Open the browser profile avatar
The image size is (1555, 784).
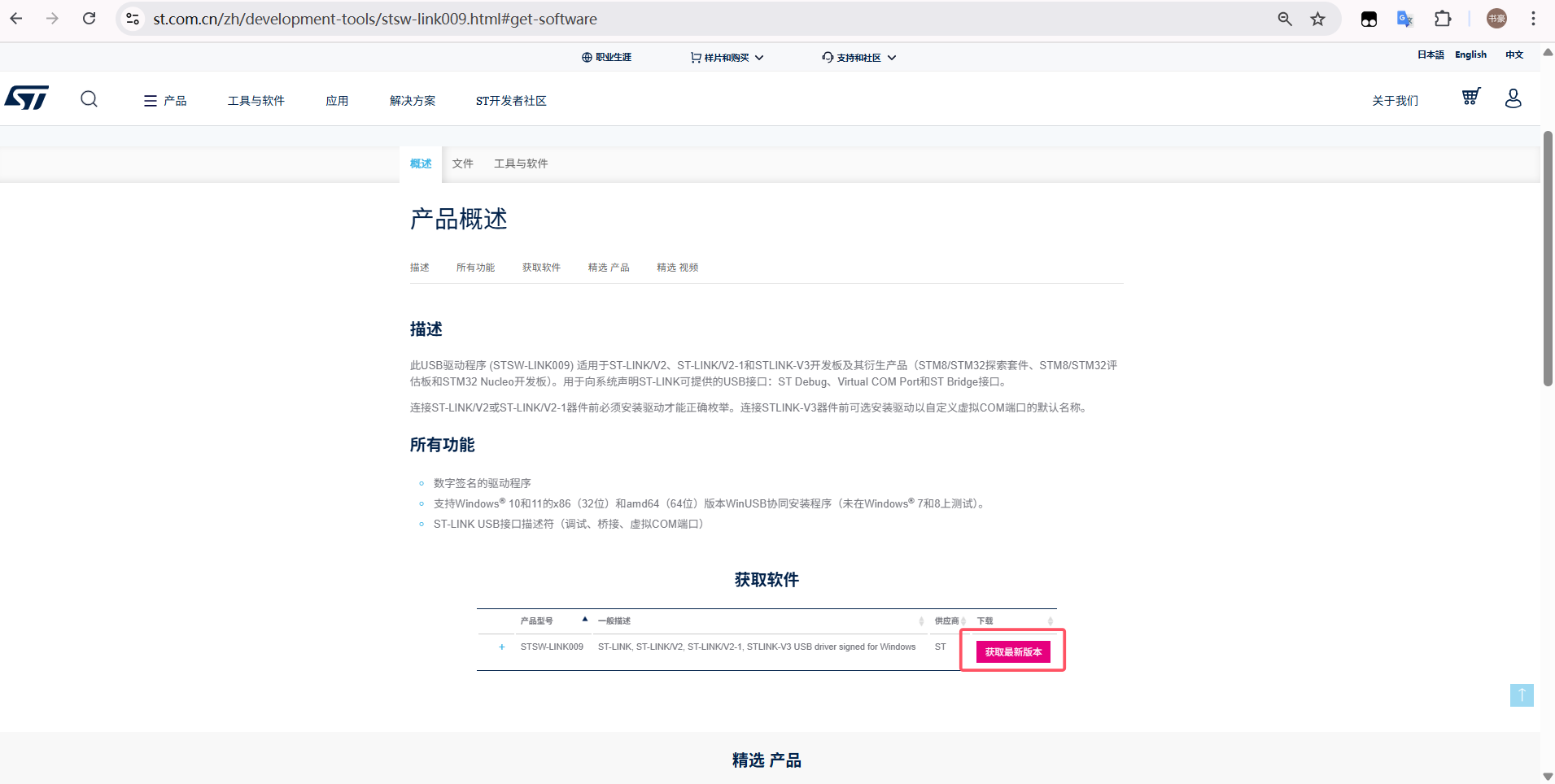[x=1496, y=19]
